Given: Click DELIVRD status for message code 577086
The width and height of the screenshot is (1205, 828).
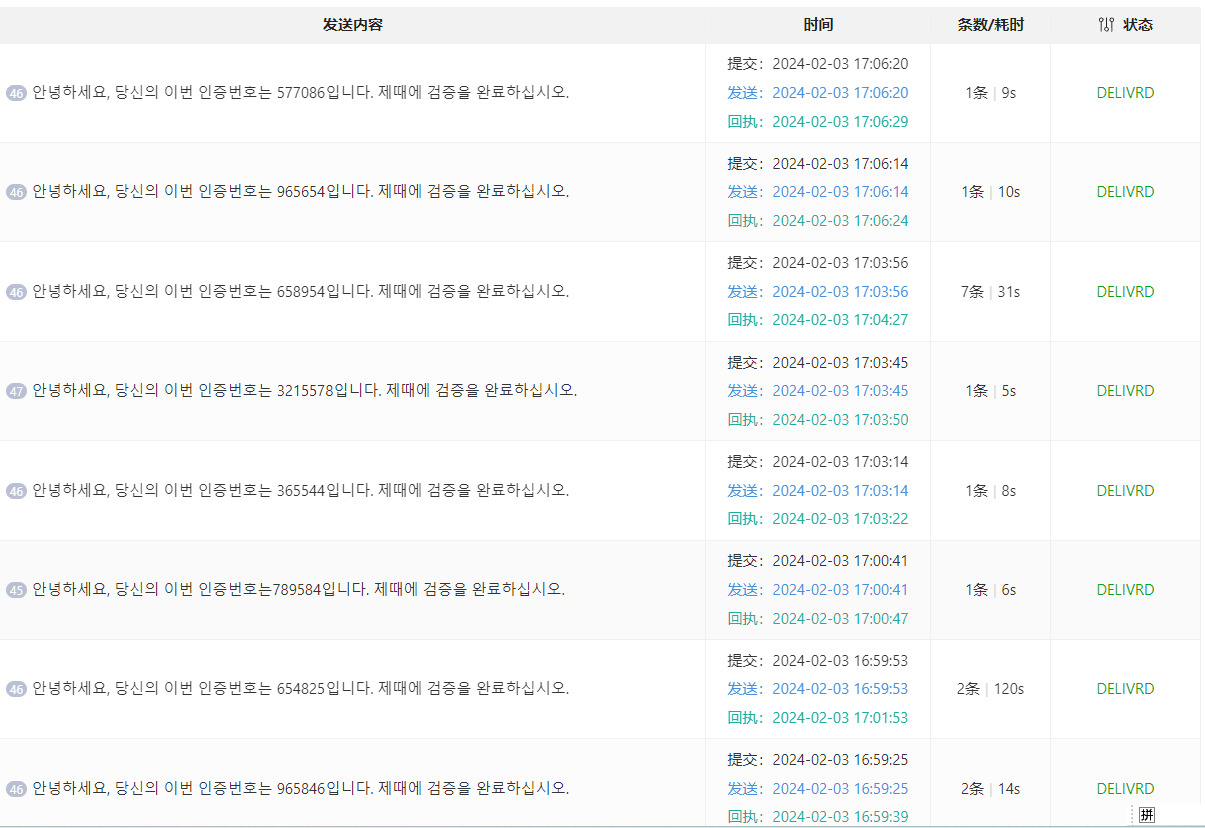Looking at the screenshot, I should (1125, 93).
